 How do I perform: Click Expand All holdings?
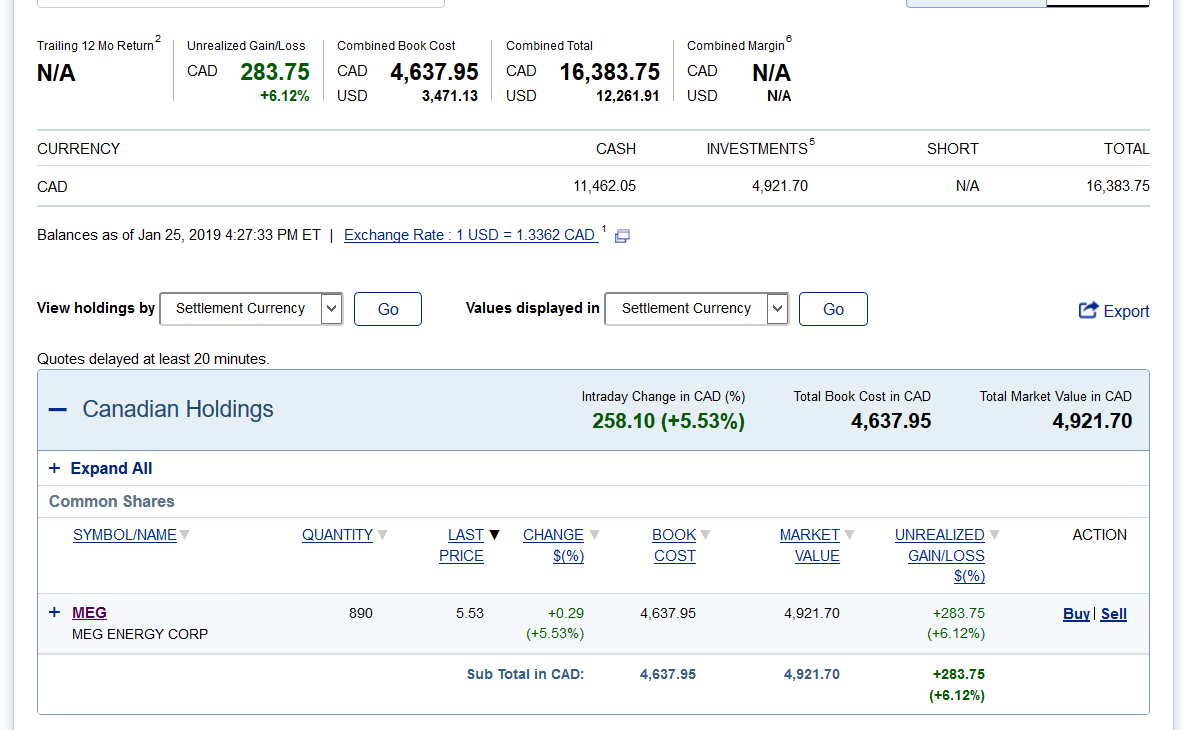point(101,468)
